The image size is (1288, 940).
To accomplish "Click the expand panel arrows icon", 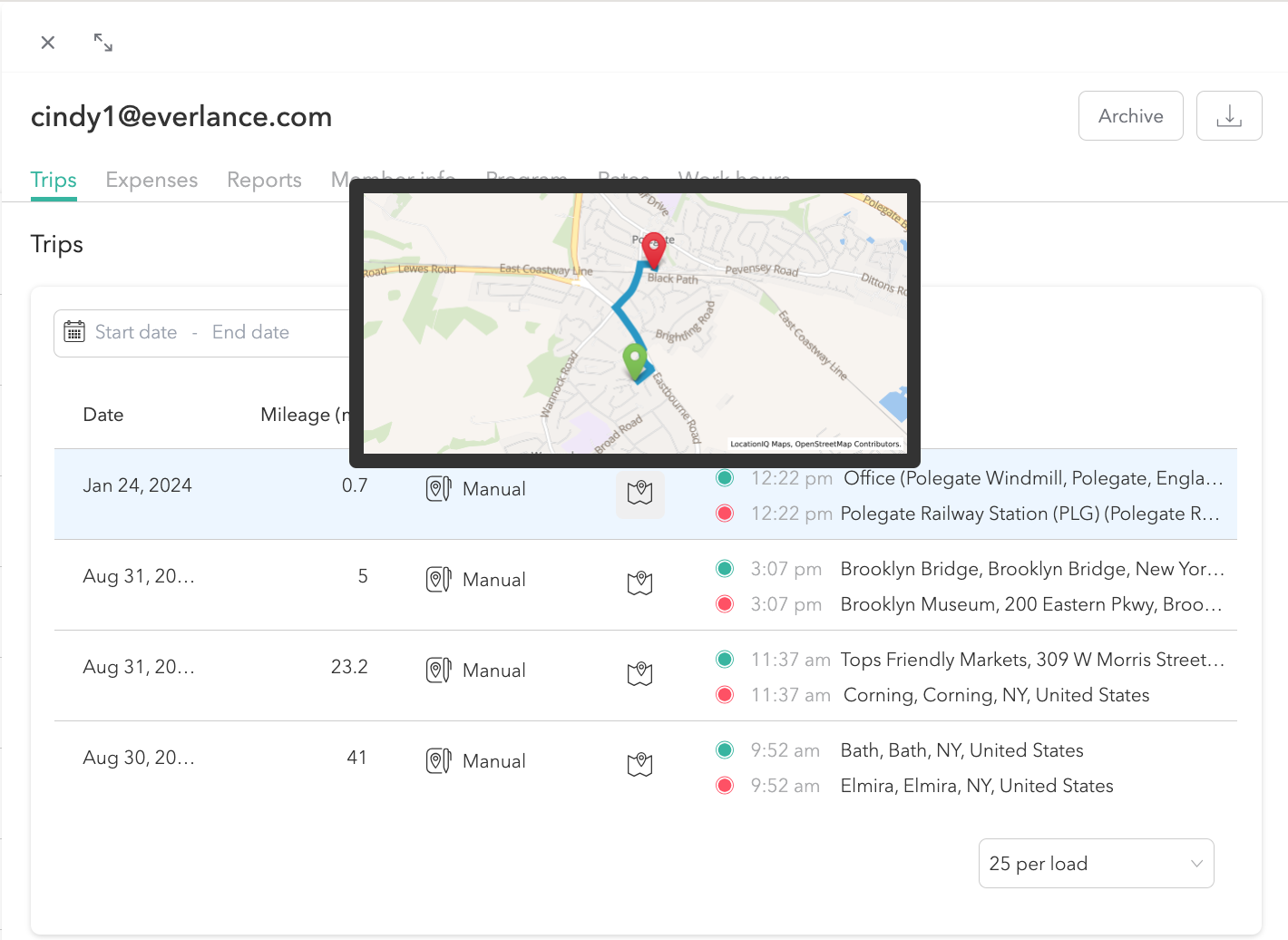I will pos(103,43).
